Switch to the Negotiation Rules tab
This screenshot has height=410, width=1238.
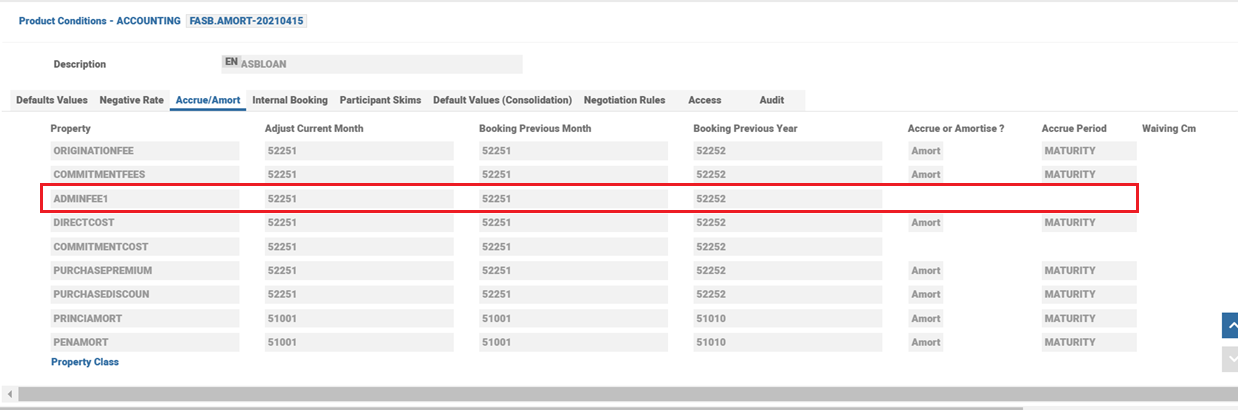tap(624, 100)
